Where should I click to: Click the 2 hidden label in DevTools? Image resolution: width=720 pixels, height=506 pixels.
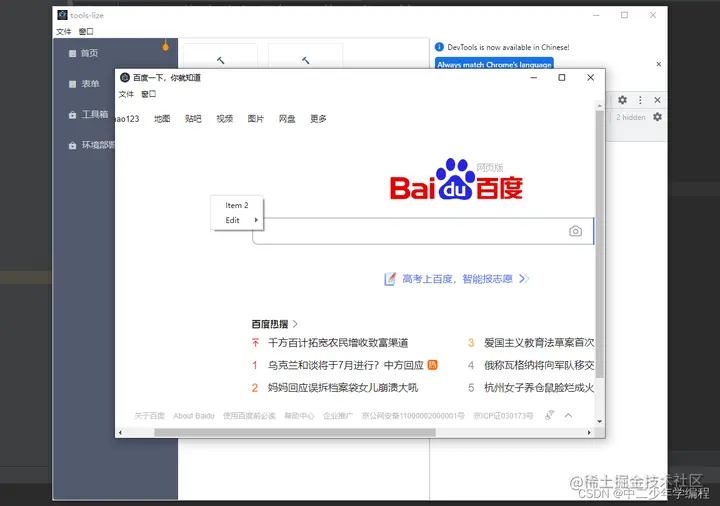(630, 118)
